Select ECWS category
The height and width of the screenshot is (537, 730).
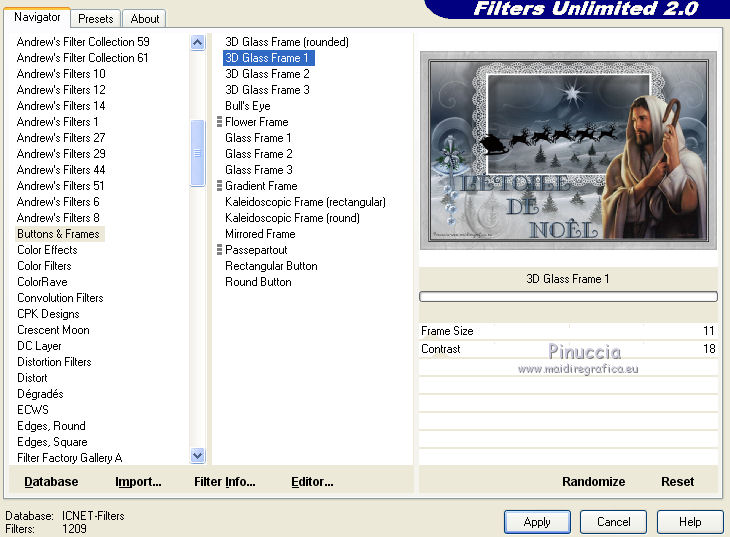tap(33, 410)
